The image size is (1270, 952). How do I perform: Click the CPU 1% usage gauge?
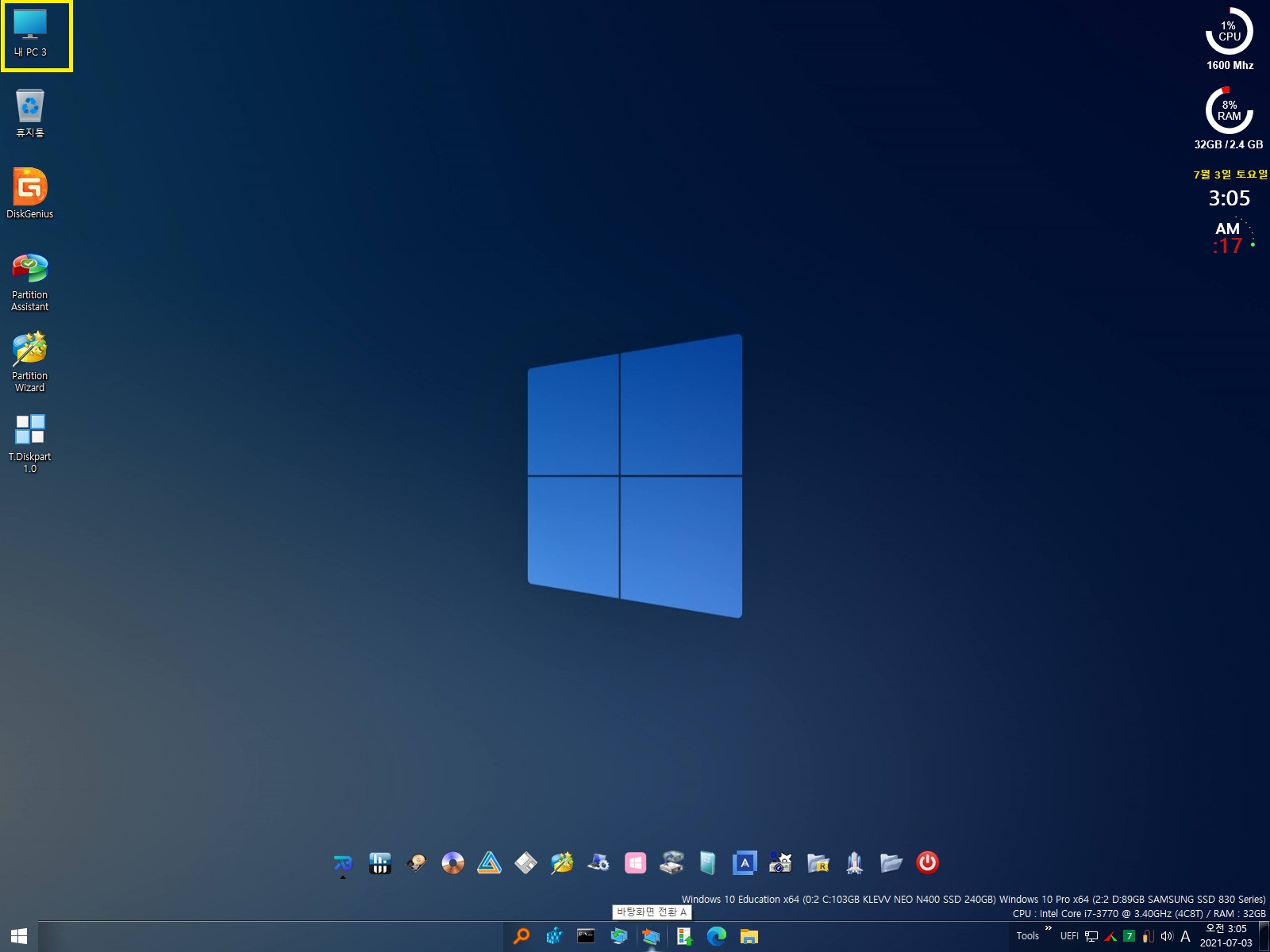[x=1230, y=32]
